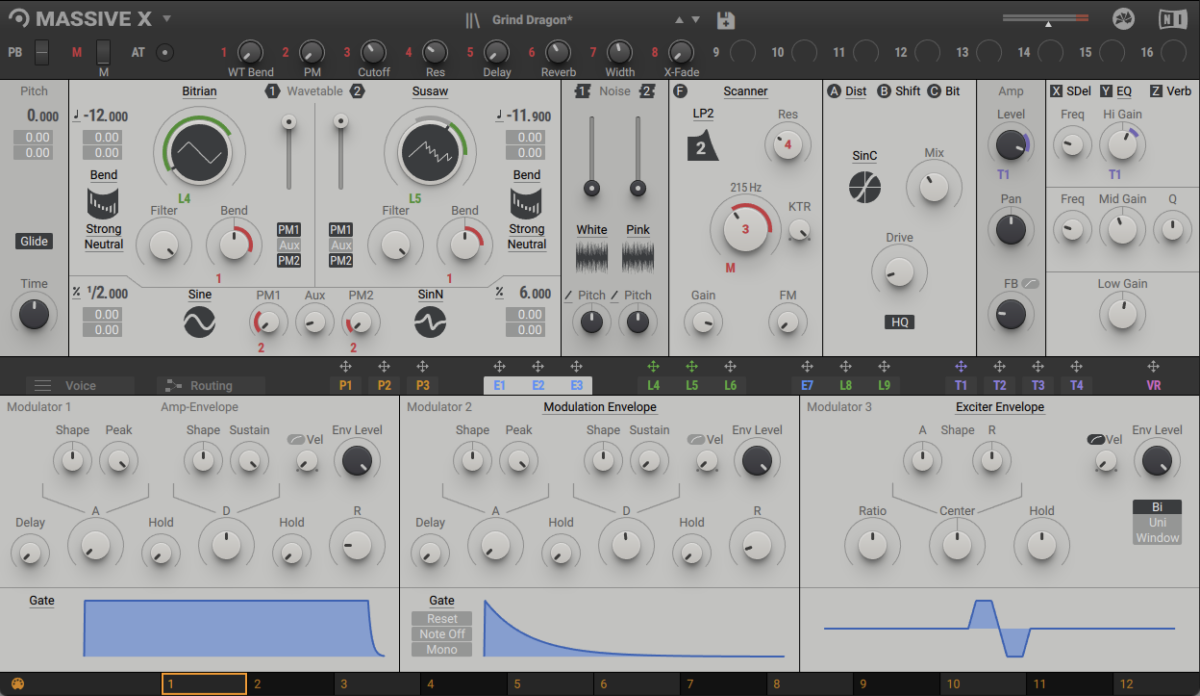This screenshot has height=696, width=1200.
Task: Click the move-arrow handle above E7
Action: [x=807, y=367]
